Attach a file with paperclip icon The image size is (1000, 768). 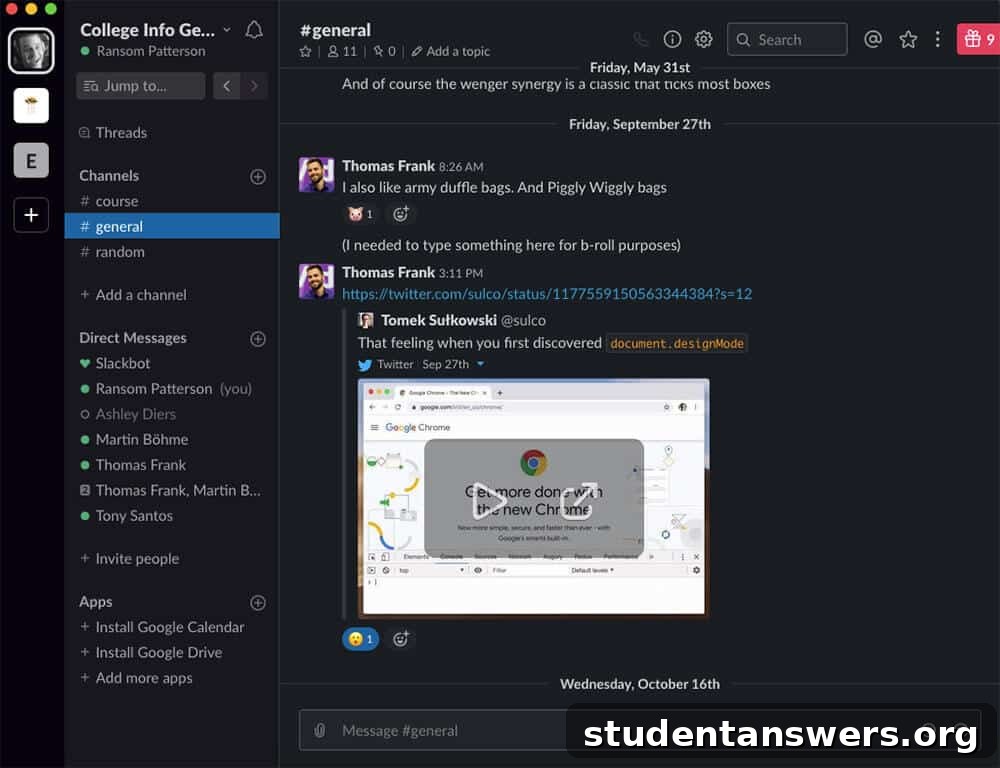click(x=320, y=730)
